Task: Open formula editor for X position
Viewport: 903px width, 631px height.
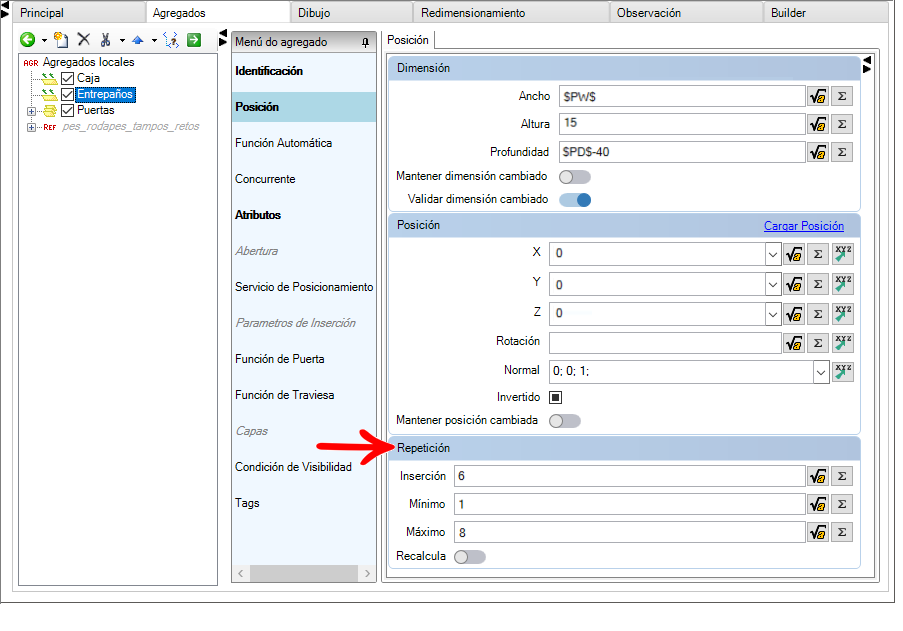Action: (x=794, y=254)
